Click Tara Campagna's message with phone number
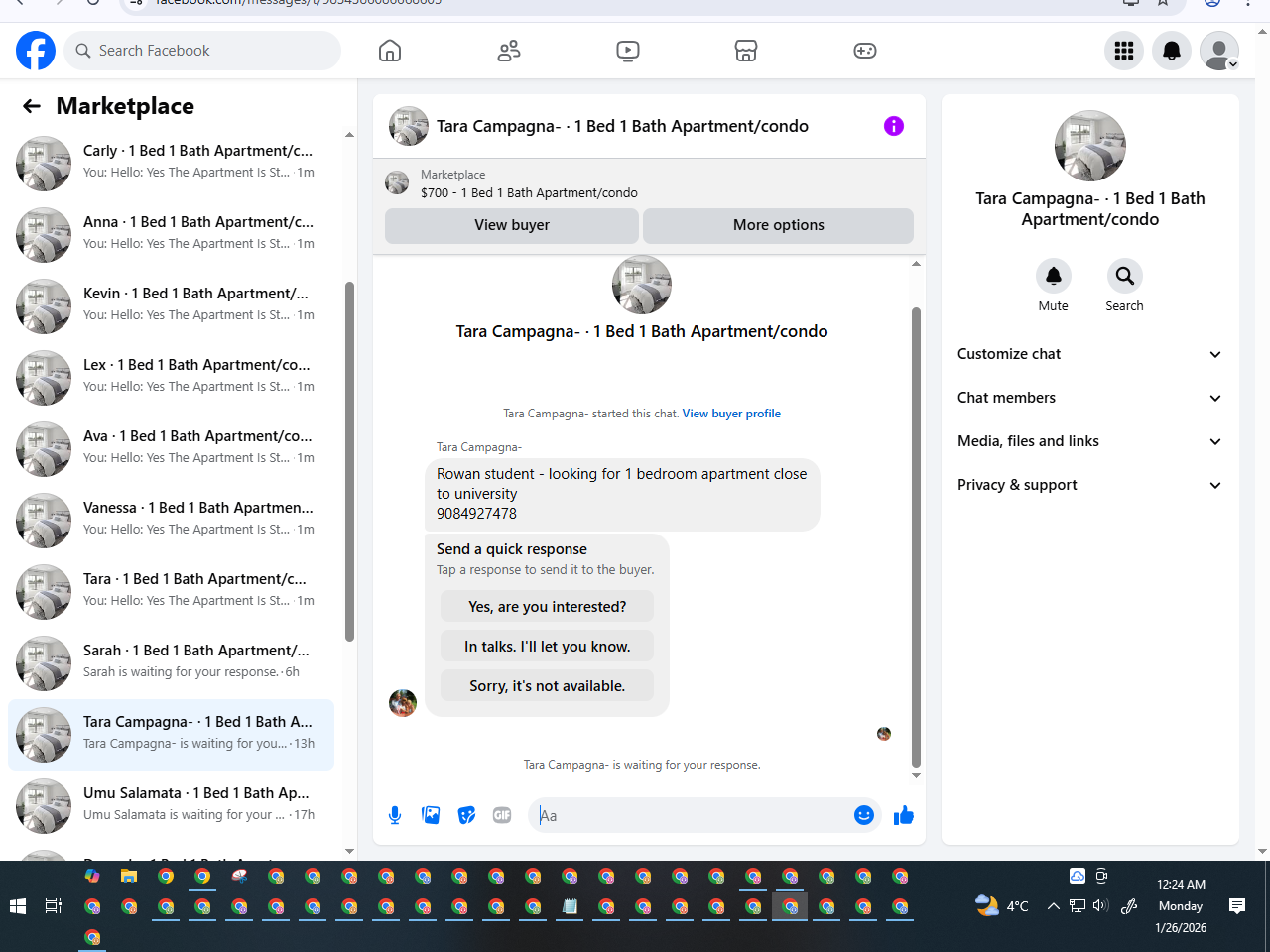This screenshot has width=1270, height=952. 622,494
